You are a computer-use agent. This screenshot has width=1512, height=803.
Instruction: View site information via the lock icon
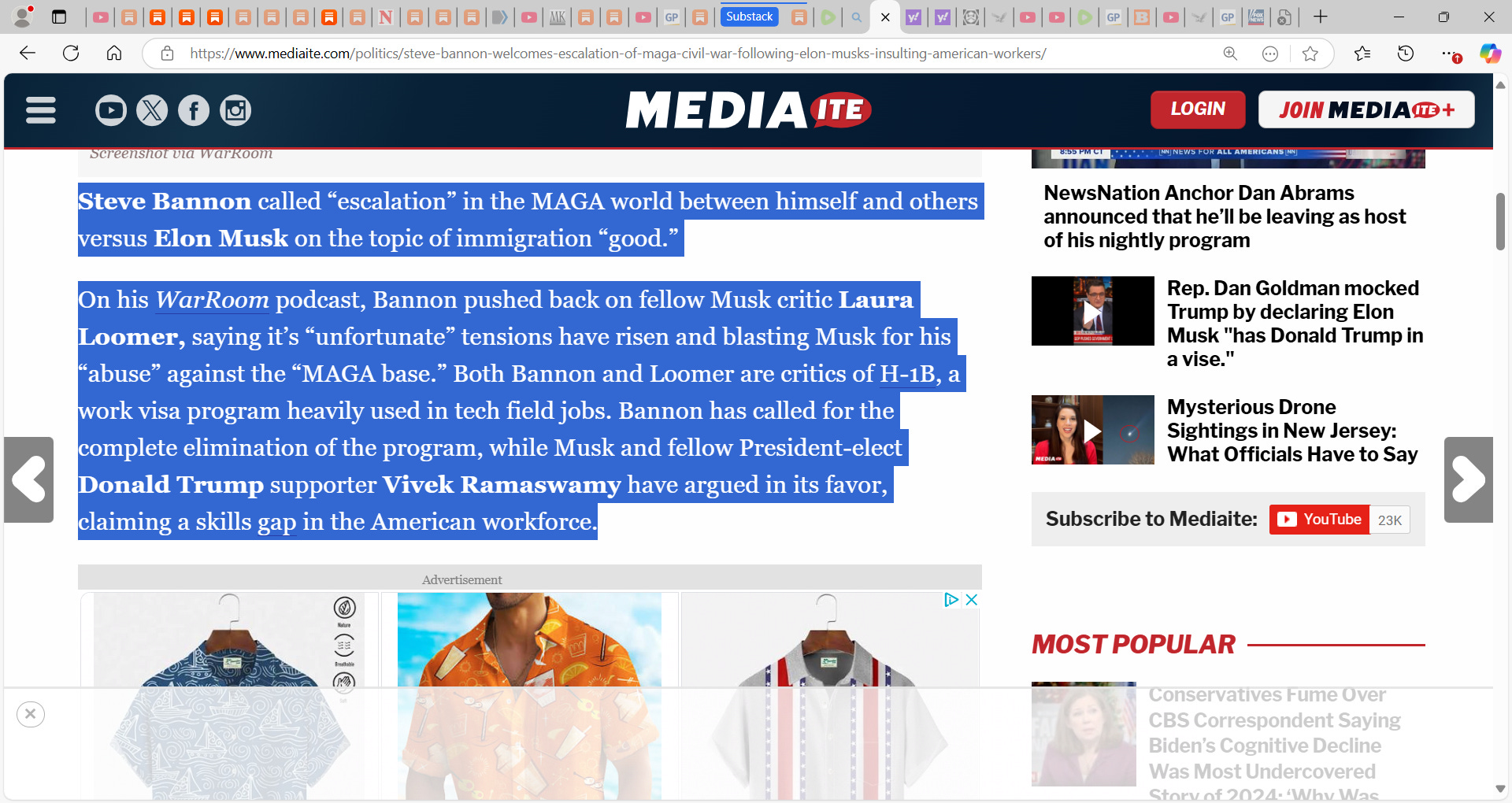click(x=167, y=54)
